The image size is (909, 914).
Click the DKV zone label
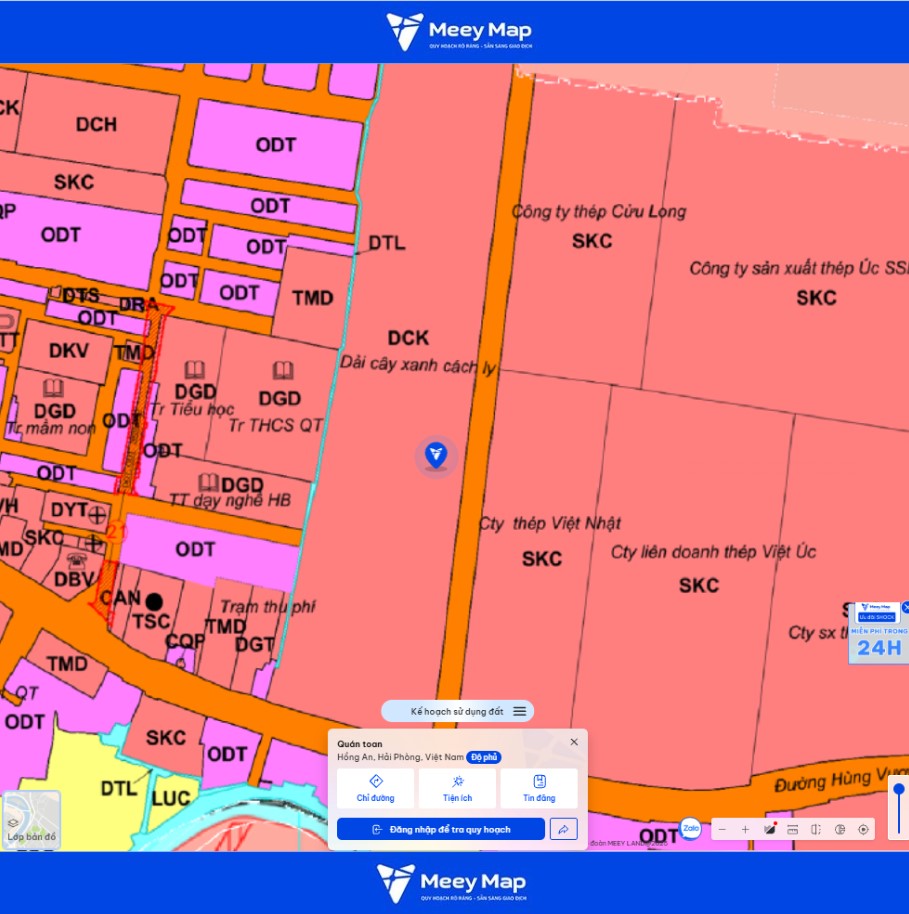(x=69, y=351)
